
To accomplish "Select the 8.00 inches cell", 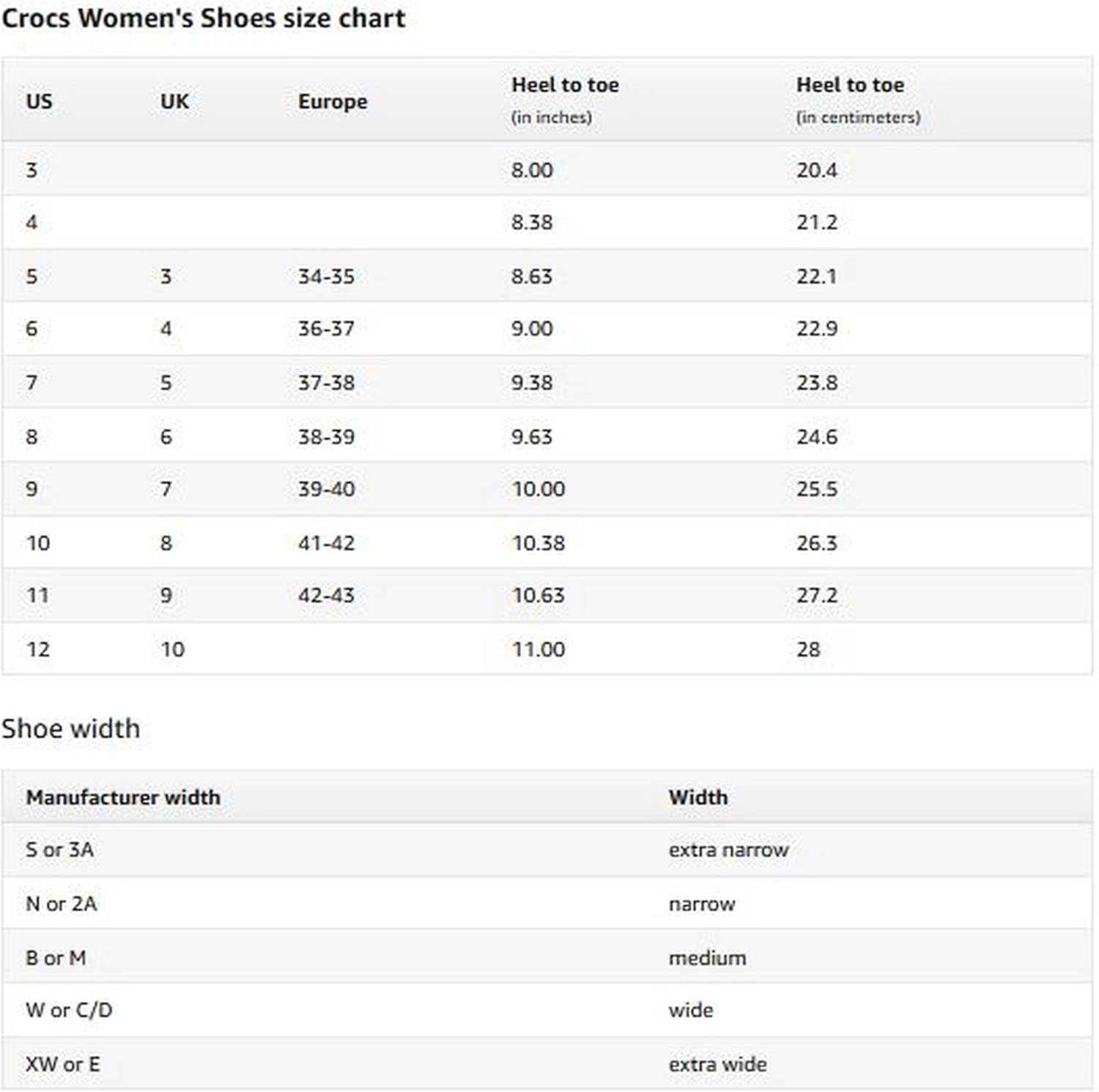I will coord(532,170).
